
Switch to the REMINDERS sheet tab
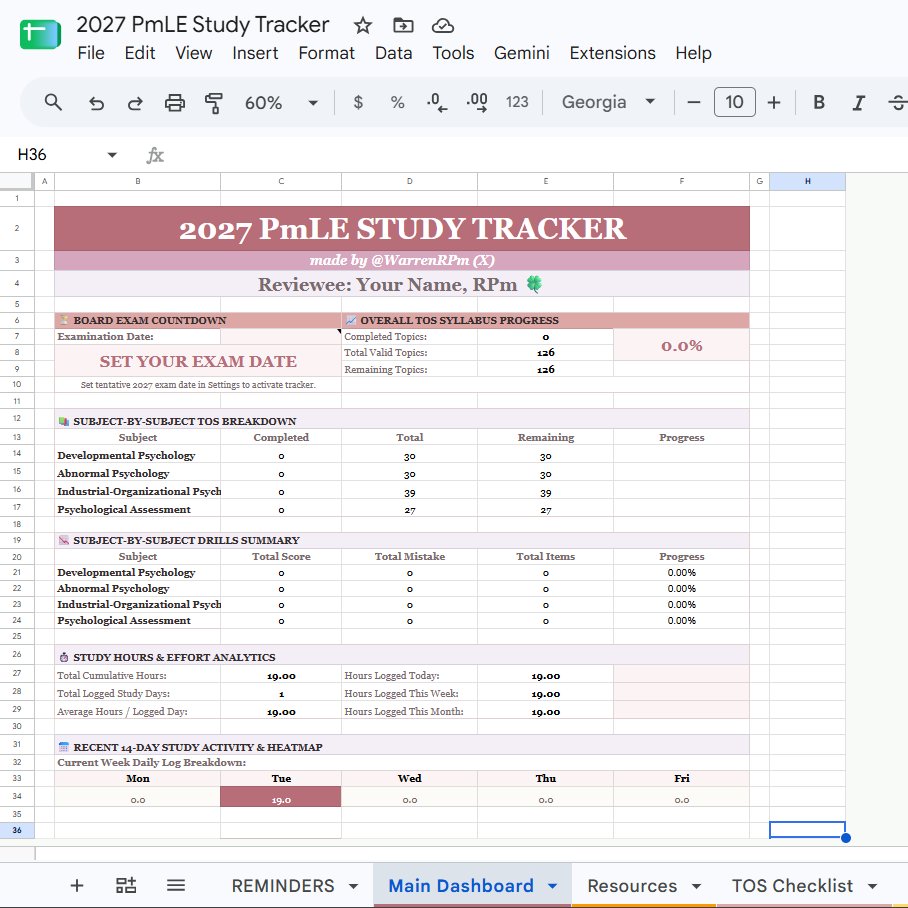(x=283, y=885)
